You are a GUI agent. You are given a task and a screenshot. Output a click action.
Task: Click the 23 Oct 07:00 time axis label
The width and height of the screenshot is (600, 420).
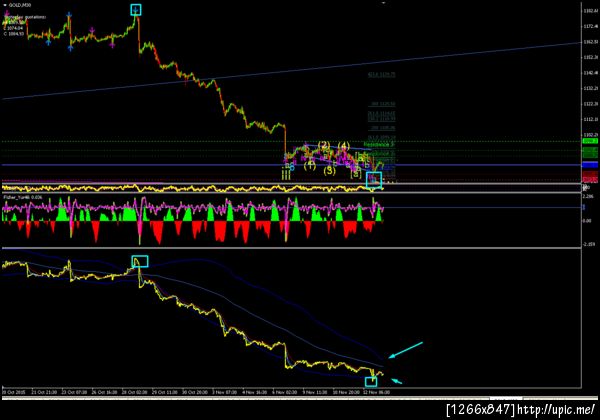(x=74, y=392)
